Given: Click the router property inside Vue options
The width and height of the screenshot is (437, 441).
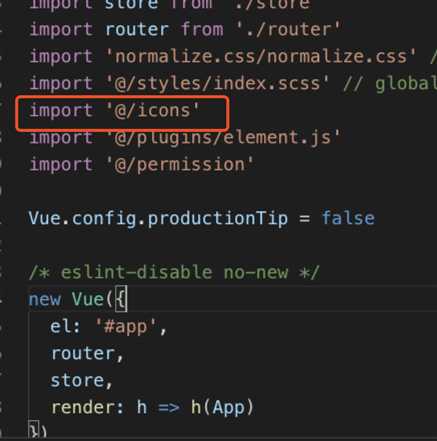Looking at the screenshot, I should [x=87, y=354].
